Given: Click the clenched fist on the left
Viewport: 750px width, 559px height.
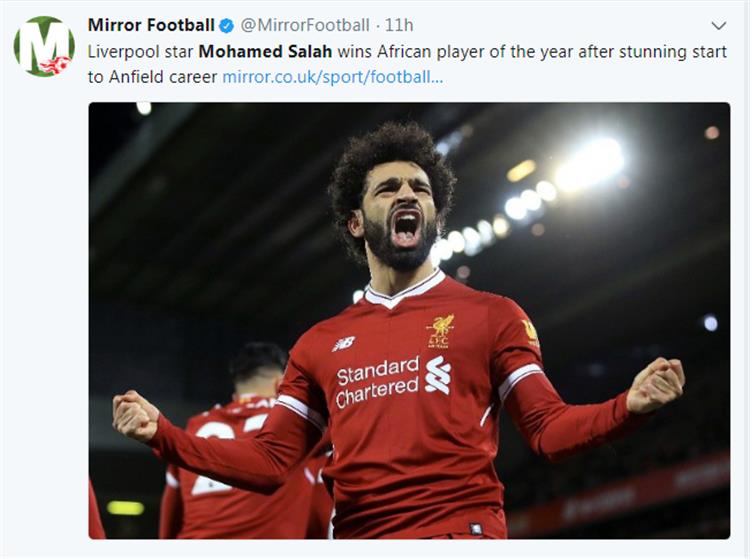Looking at the screenshot, I should coord(136,415).
